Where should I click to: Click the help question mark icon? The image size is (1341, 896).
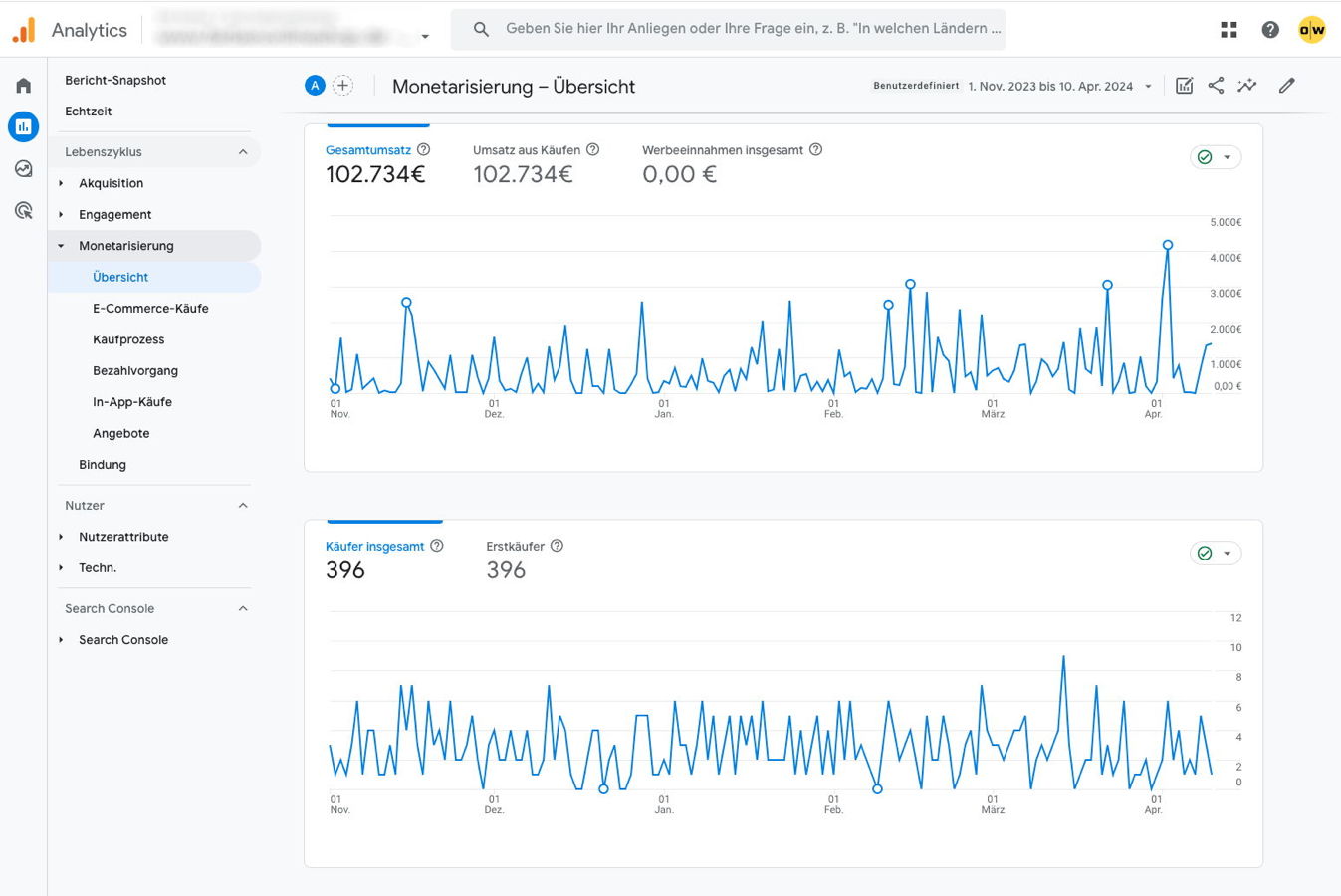1269,30
